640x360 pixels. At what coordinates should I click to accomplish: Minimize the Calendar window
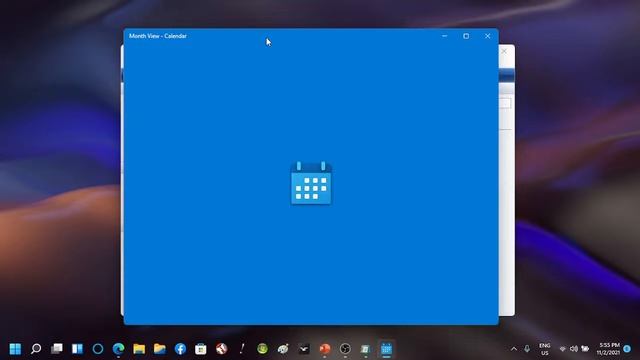click(444, 36)
